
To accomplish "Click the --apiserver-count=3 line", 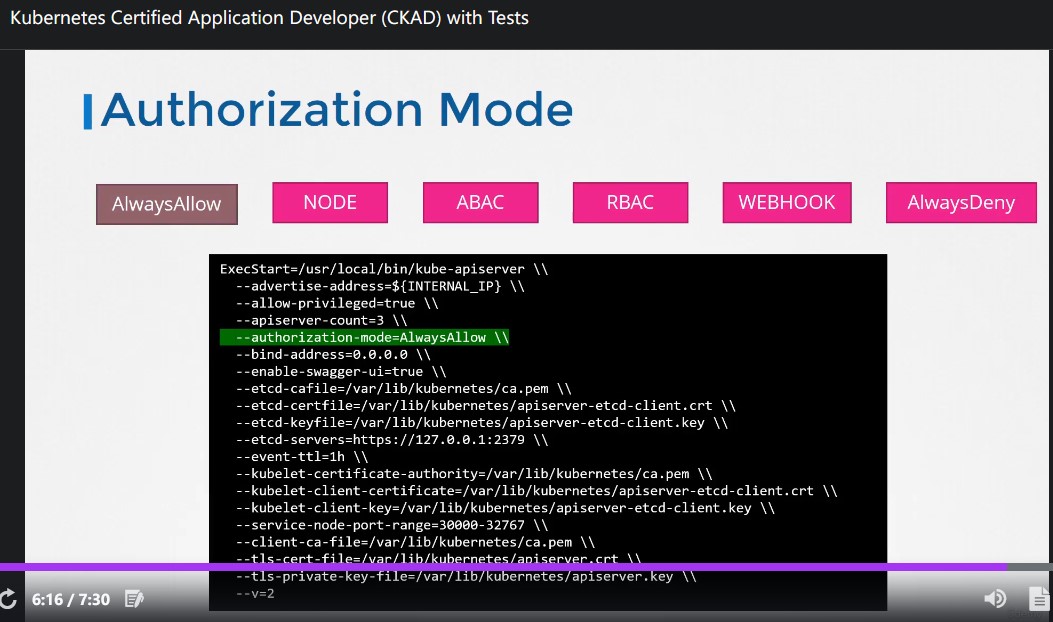I will (x=322, y=320).
